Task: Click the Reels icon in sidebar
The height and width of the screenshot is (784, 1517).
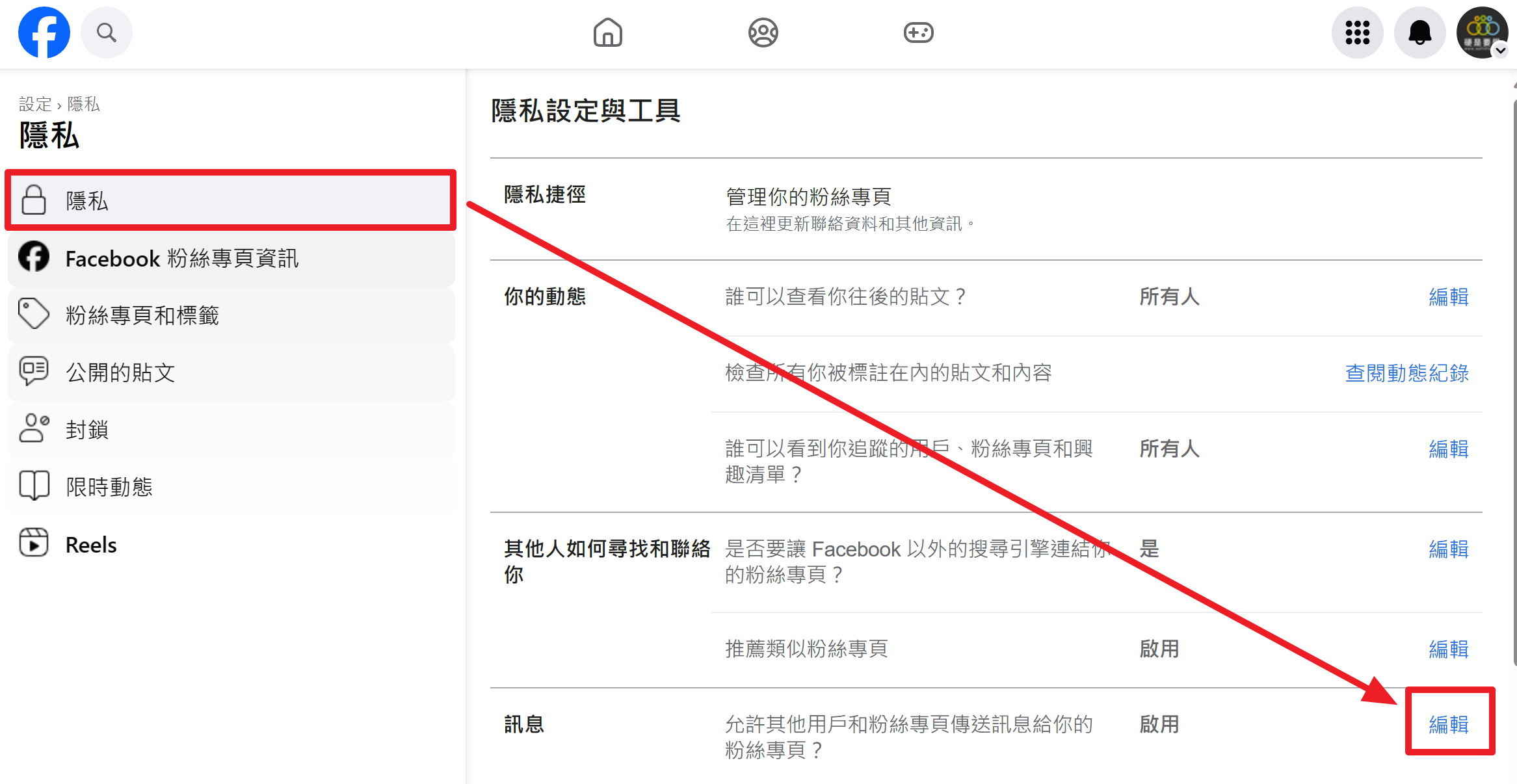Action: point(34,543)
